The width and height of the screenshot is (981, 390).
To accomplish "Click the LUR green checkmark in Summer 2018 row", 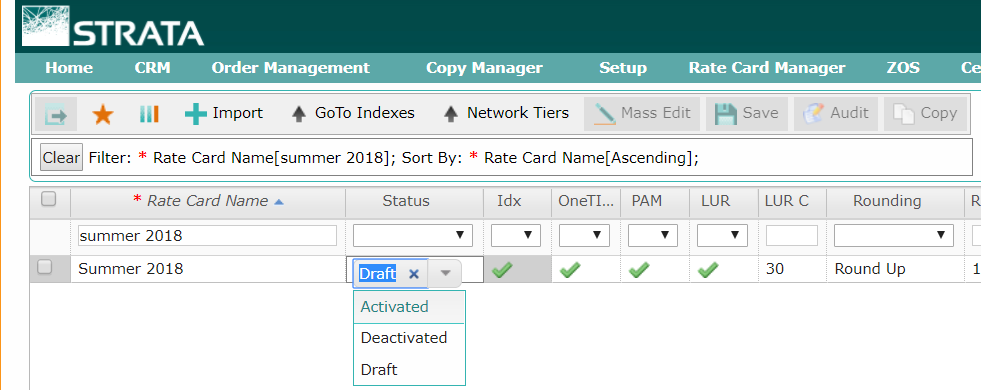I will [708, 270].
